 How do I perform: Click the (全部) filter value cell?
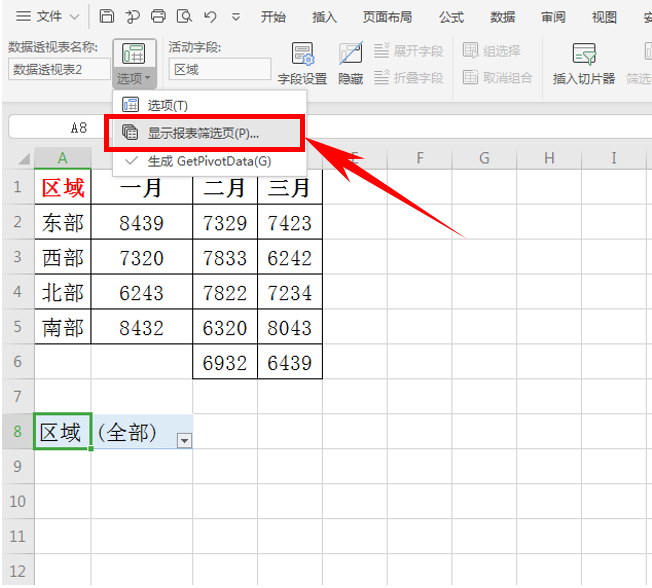coord(142,431)
